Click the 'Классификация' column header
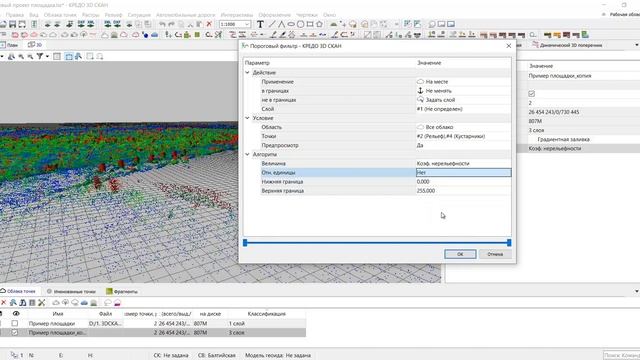The height and width of the screenshot is (360, 640). 267,314
